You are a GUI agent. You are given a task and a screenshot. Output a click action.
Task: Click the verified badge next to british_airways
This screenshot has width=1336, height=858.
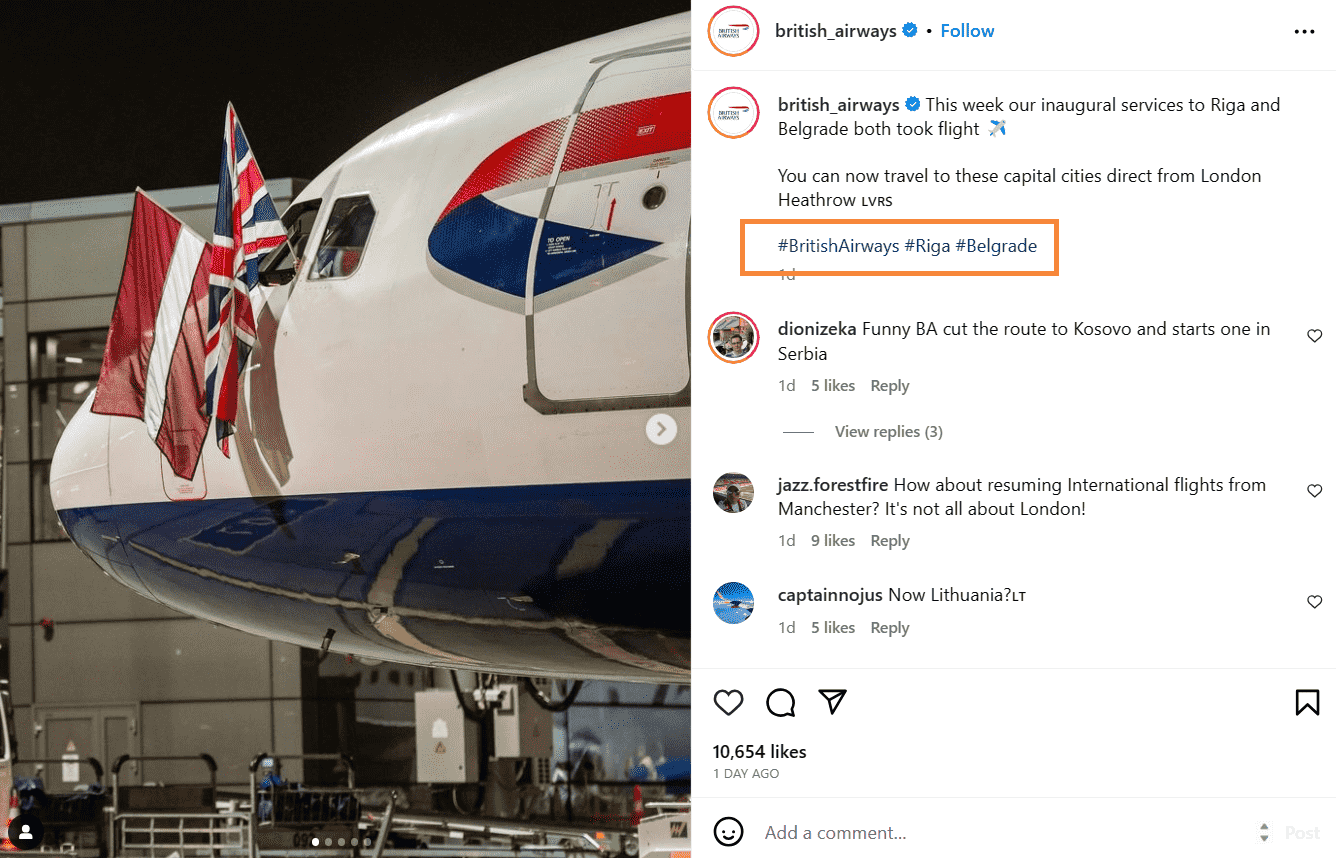tap(909, 30)
